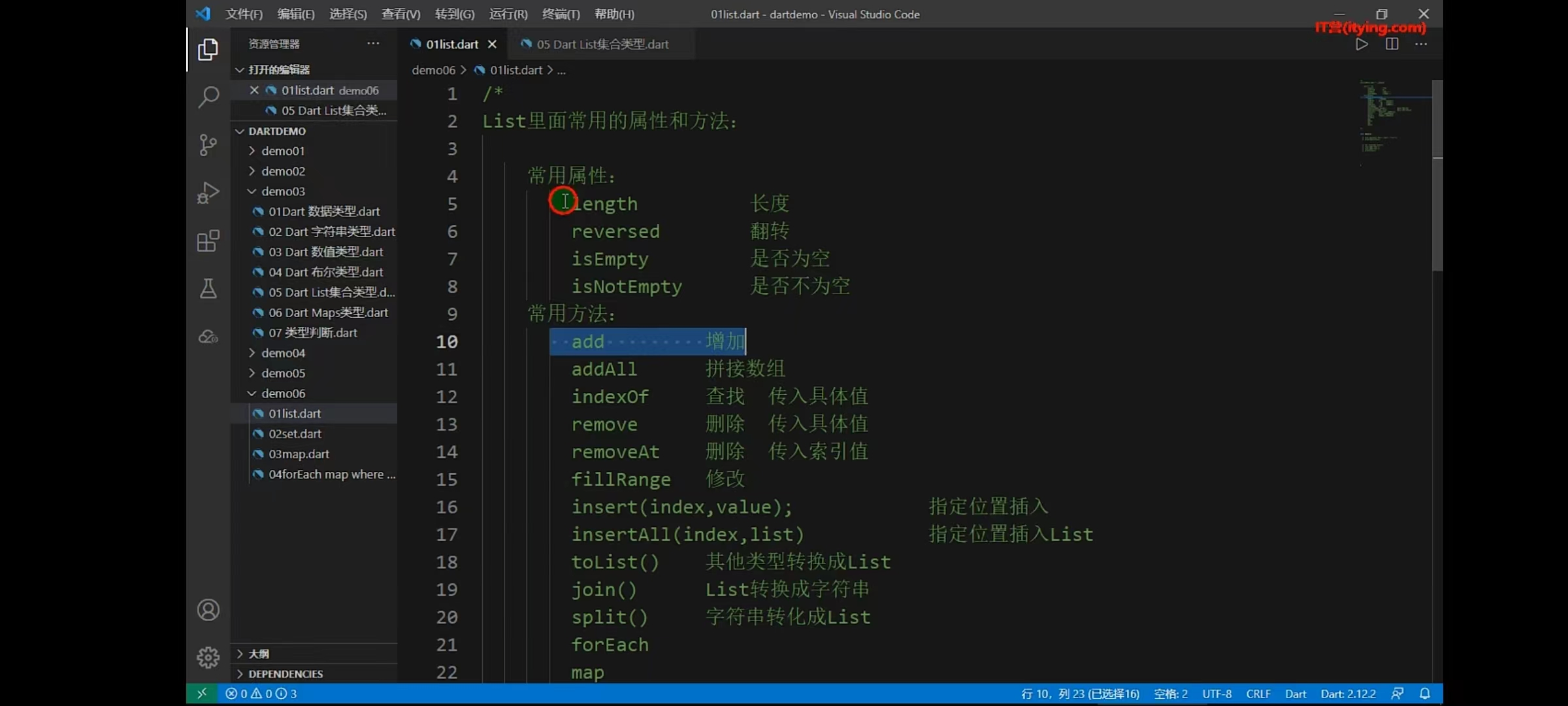Screen dimensions: 1568x706
Task: Open Run and Debug view icon
Action: click(x=208, y=193)
